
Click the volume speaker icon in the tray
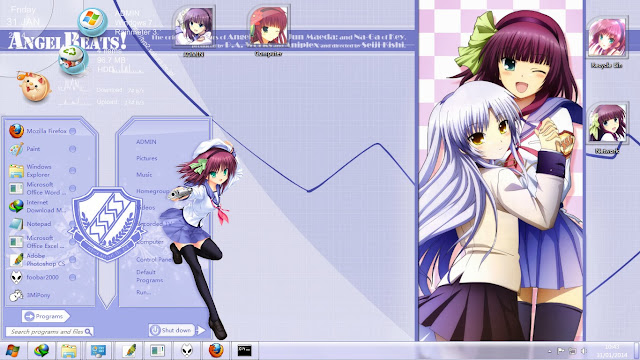tap(584, 351)
